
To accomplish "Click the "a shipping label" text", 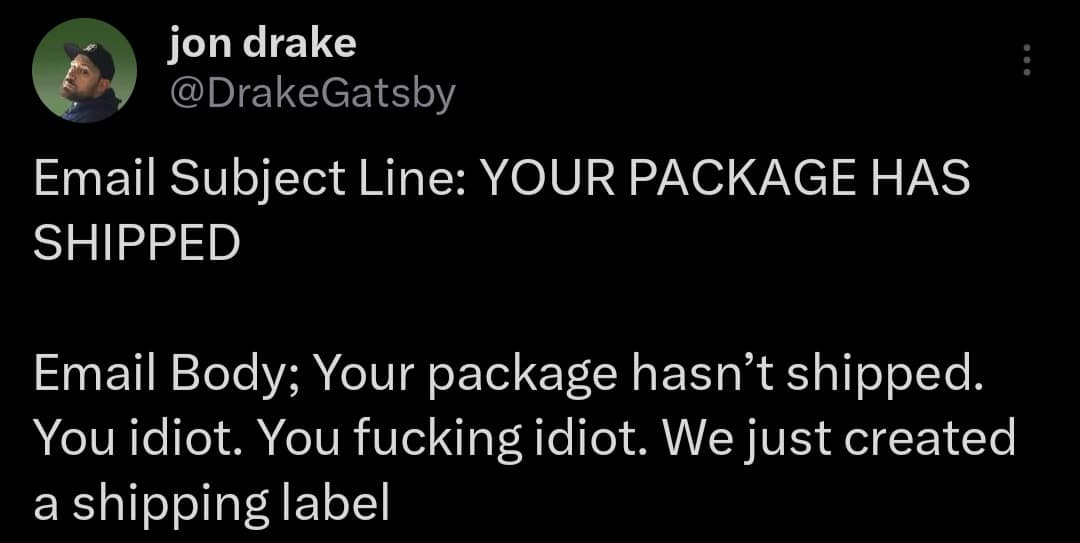I will pyautogui.click(x=210, y=502).
